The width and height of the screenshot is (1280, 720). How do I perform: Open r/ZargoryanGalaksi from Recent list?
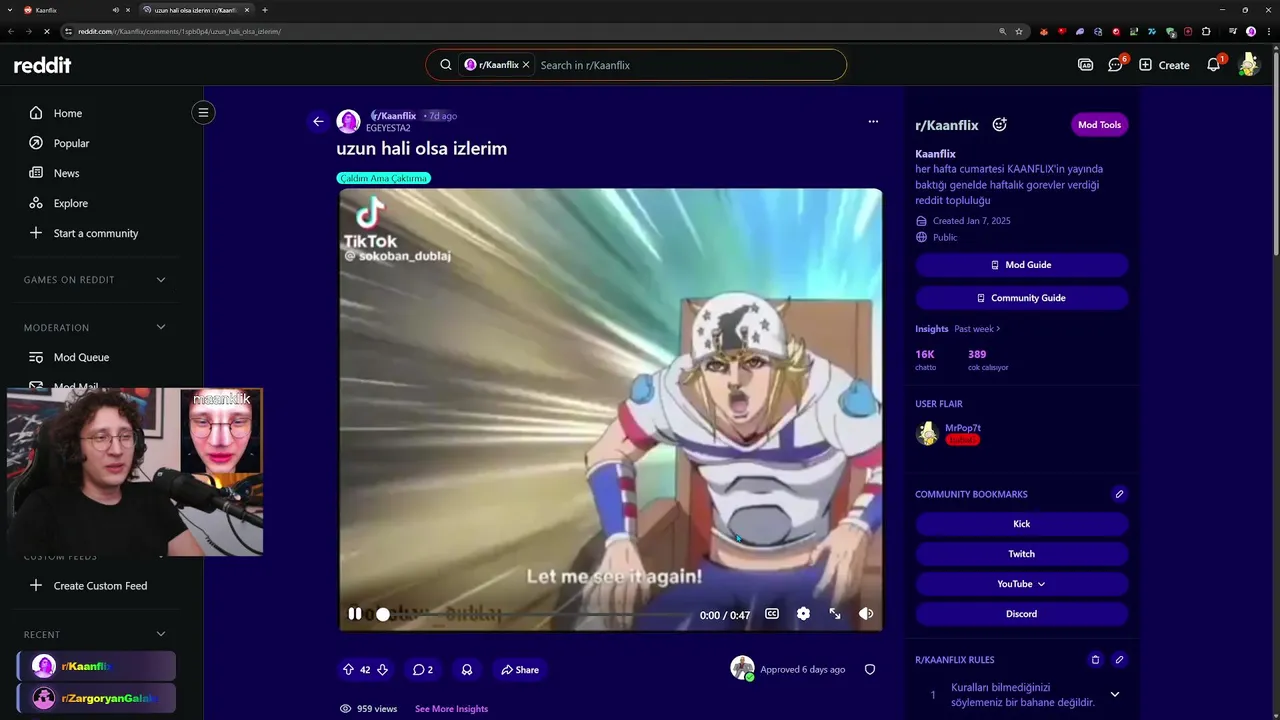(97, 698)
